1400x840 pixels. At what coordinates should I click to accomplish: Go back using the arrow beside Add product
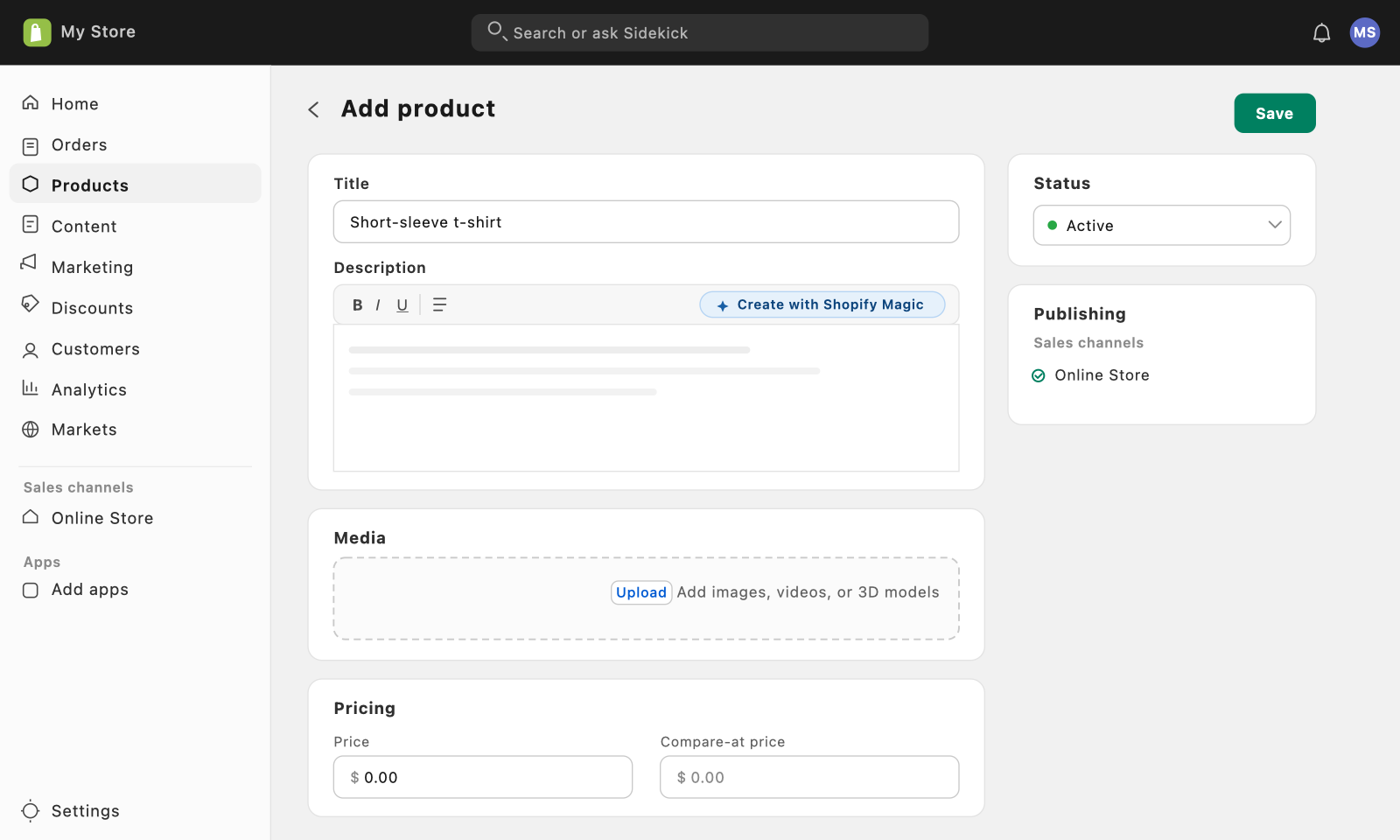(313, 109)
